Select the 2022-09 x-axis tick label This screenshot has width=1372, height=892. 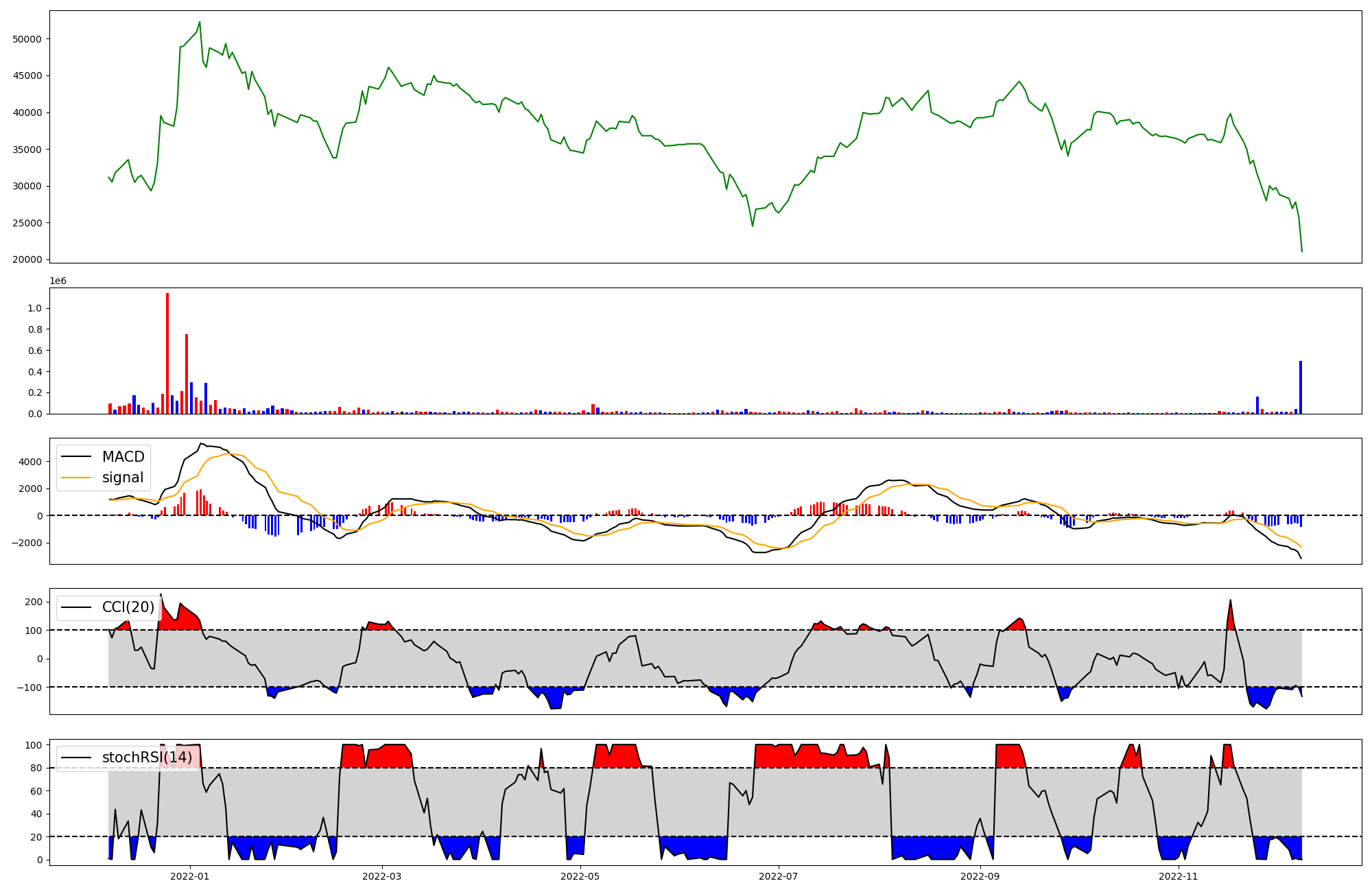pyautogui.click(x=980, y=876)
